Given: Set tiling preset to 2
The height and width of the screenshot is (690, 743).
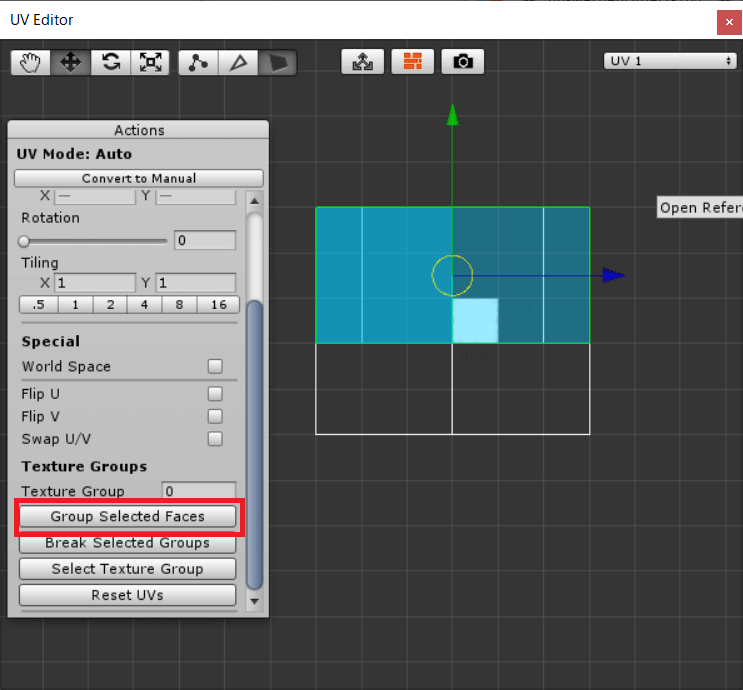Looking at the screenshot, I should [110, 305].
